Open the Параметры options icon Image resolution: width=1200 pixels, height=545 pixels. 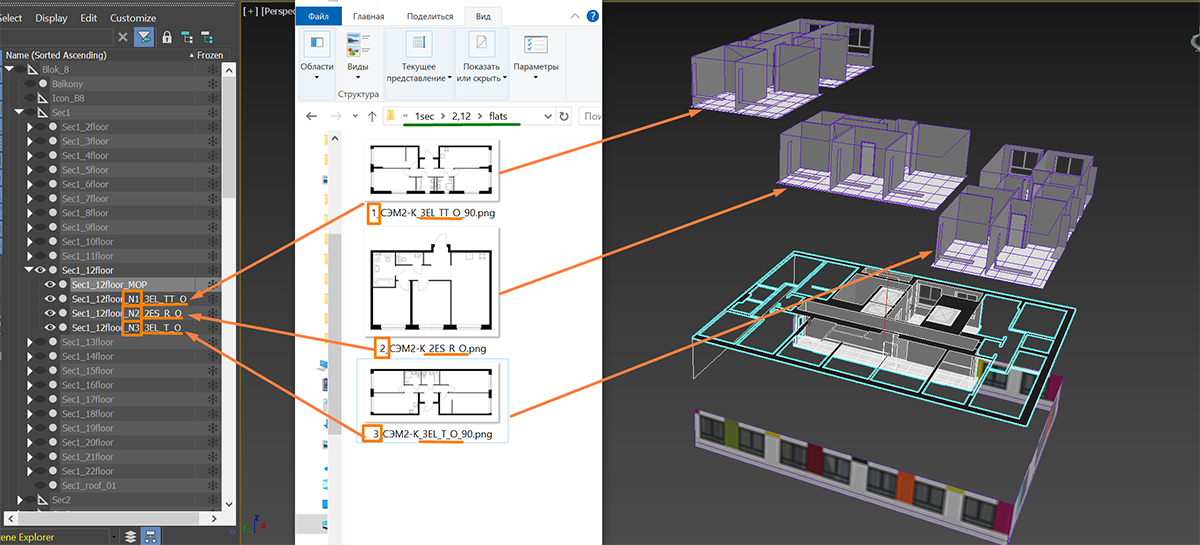[535, 44]
